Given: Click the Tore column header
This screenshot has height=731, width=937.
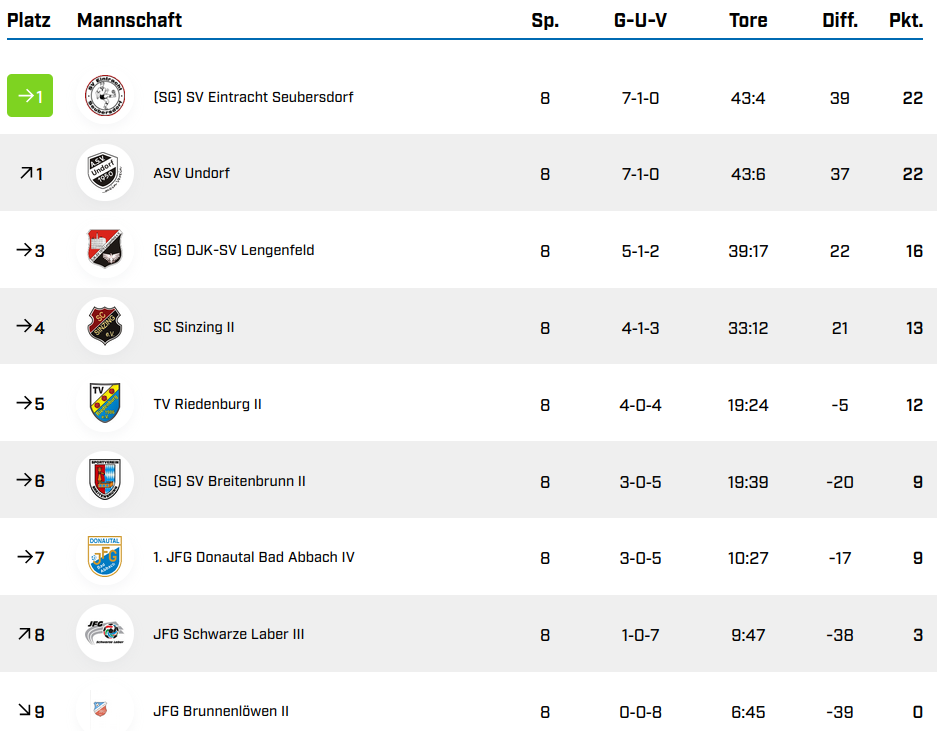Looking at the screenshot, I should (748, 20).
